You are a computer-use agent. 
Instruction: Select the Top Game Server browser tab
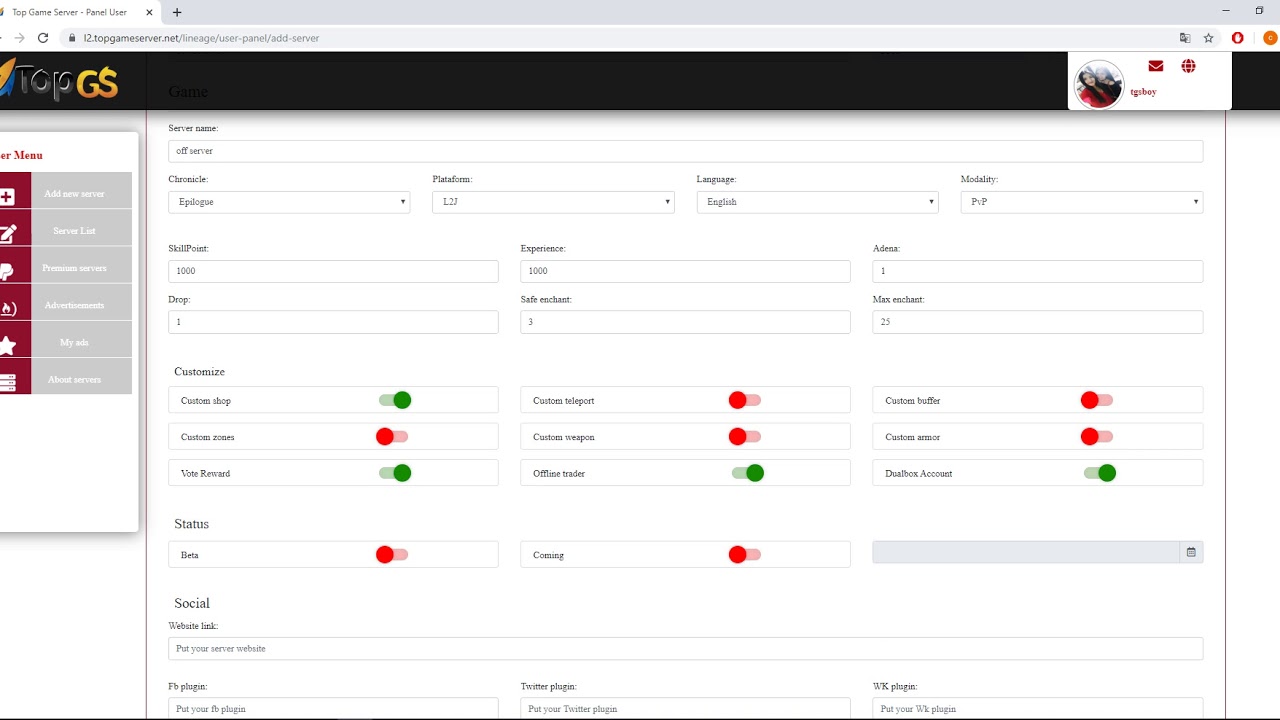(75, 12)
